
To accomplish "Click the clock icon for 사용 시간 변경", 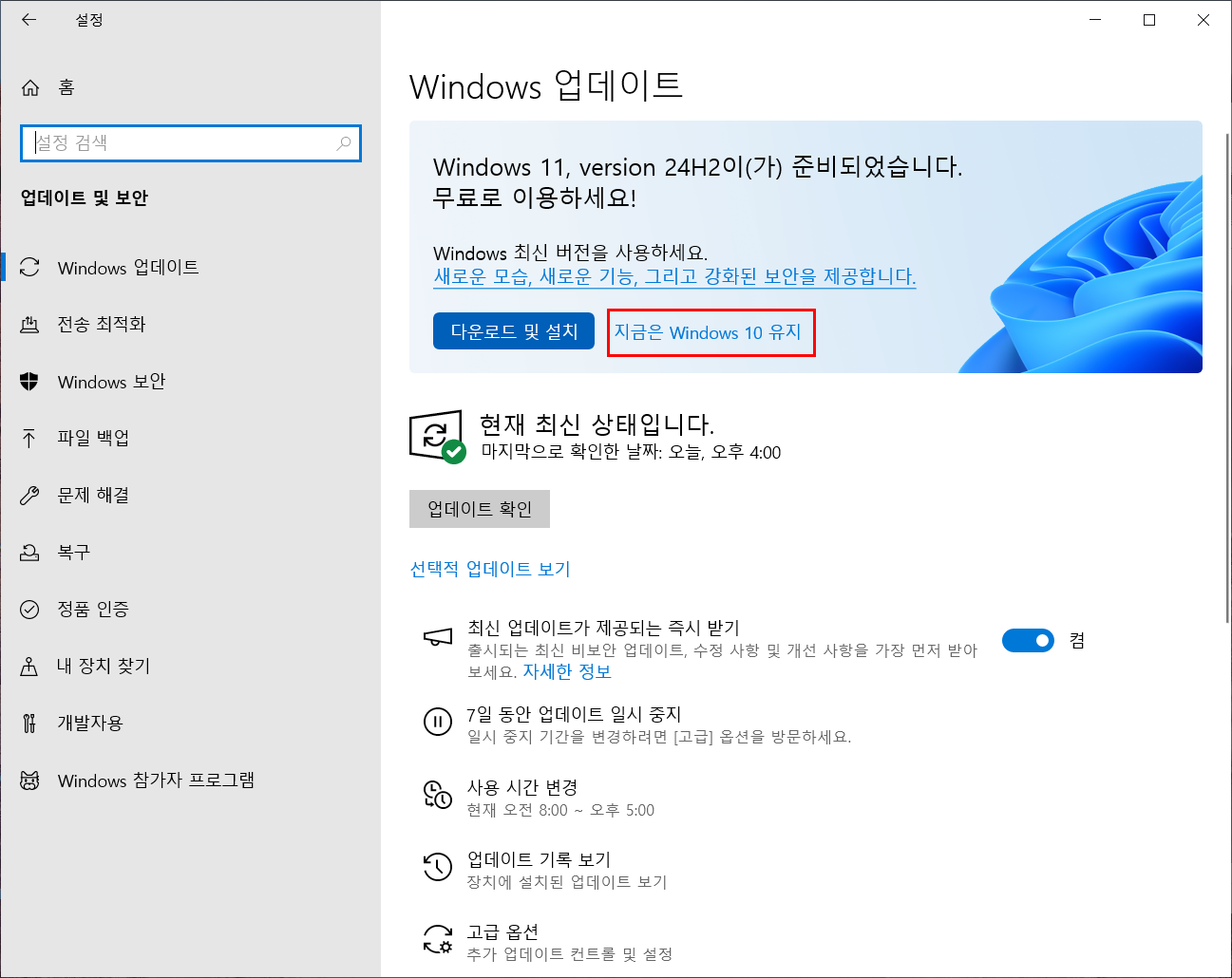I will 438,795.
